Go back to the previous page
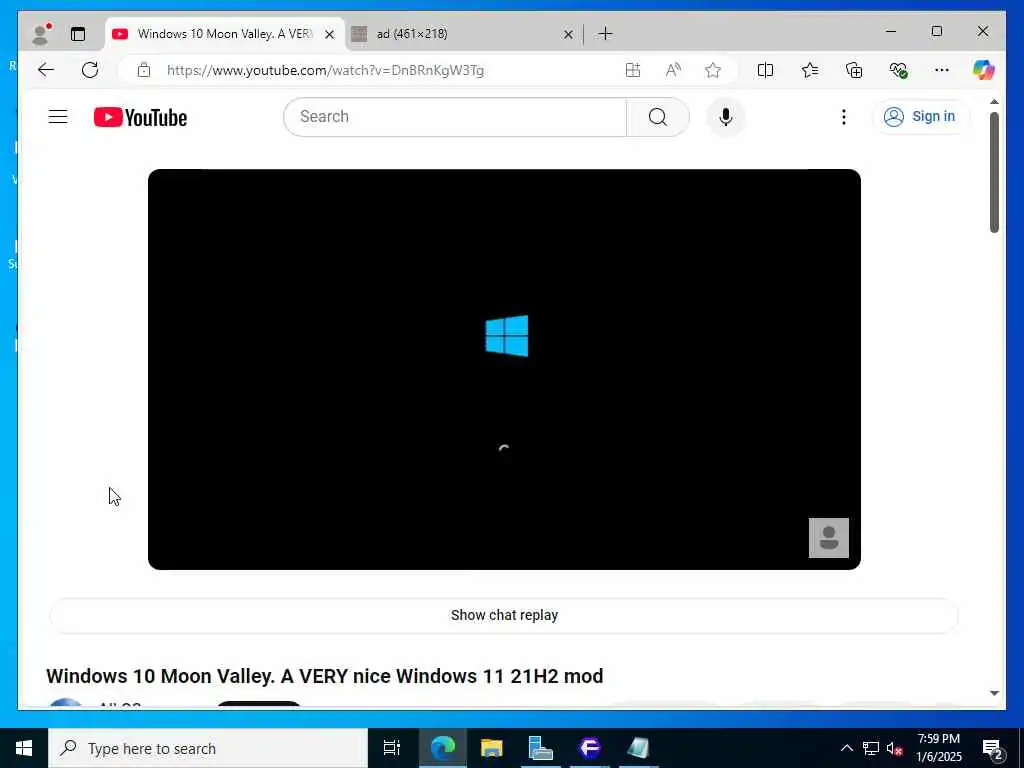 pos(46,70)
